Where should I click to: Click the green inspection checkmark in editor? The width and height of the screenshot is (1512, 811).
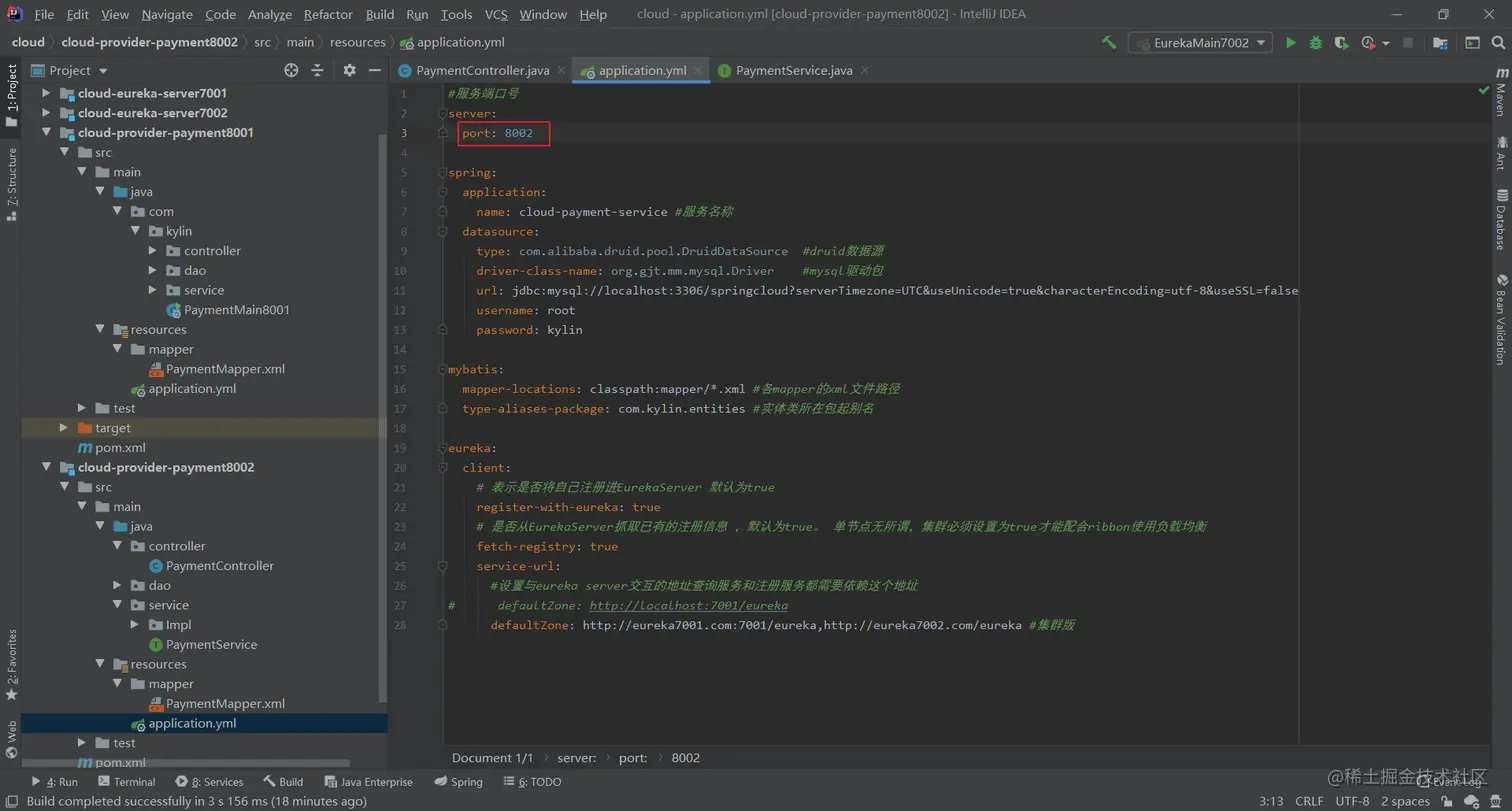pos(1483,90)
